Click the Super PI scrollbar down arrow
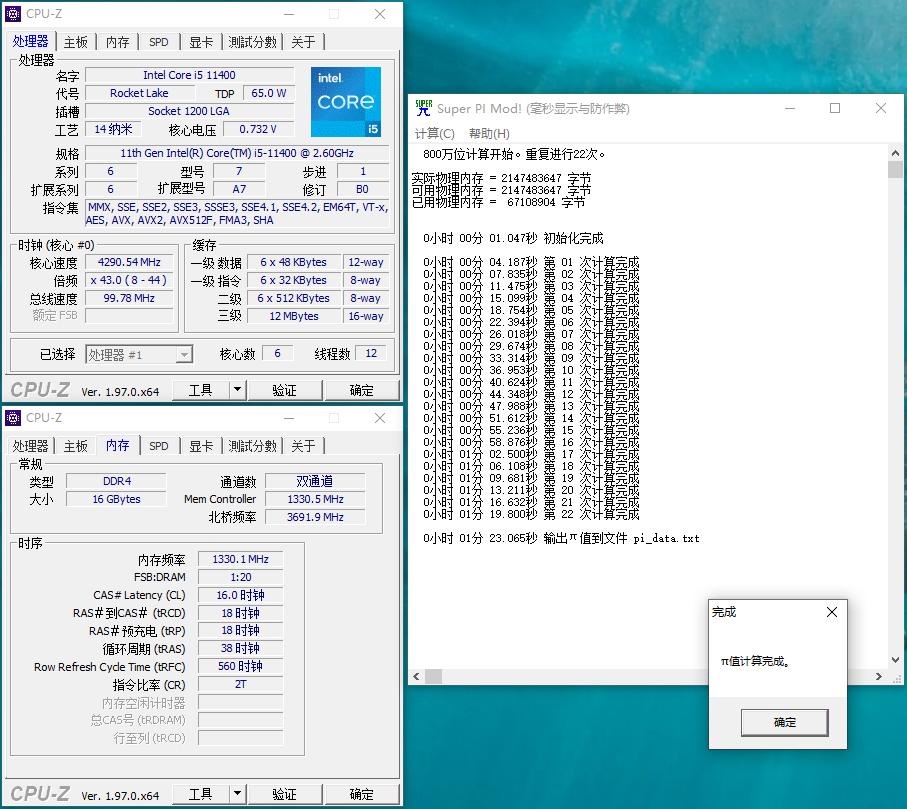This screenshot has width=907, height=809. pyautogui.click(x=895, y=659)
